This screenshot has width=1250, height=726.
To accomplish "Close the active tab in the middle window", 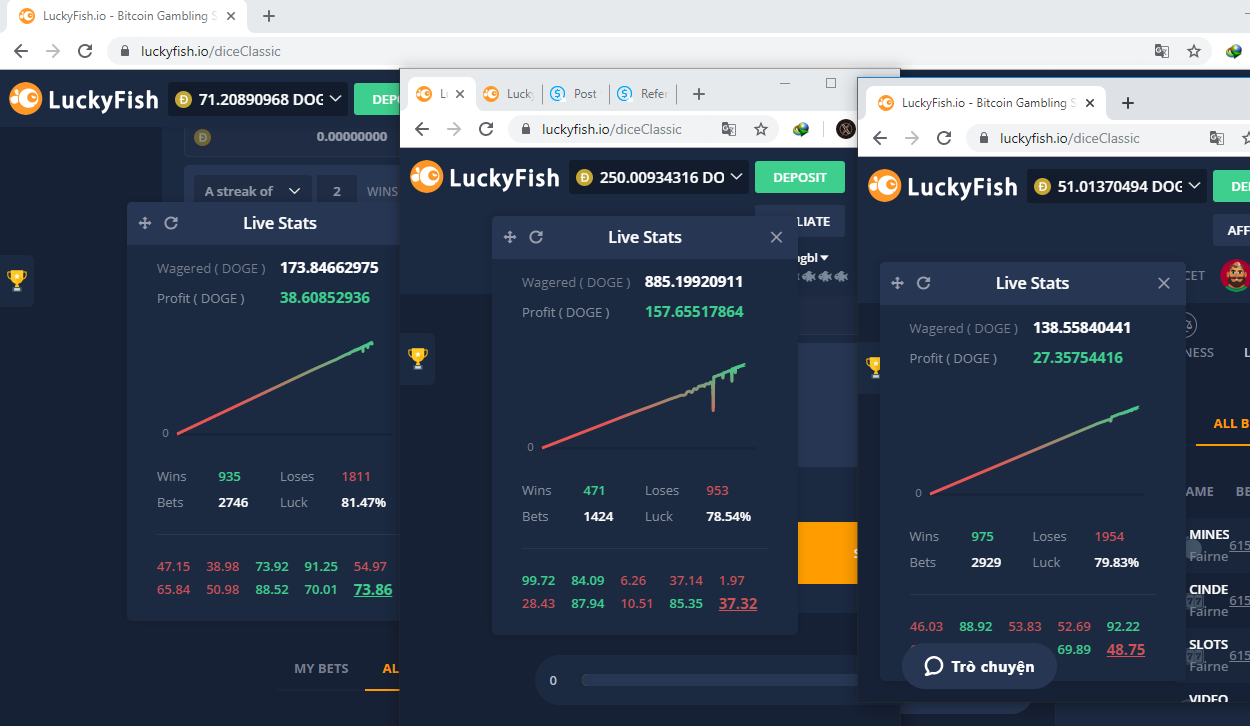I will pos(460,94).
